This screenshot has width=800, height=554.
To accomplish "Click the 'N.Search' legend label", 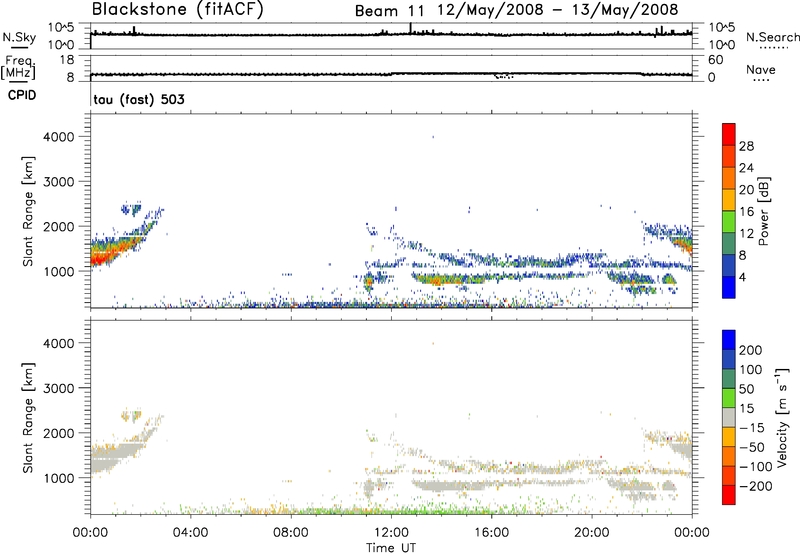I will (772, 37).
